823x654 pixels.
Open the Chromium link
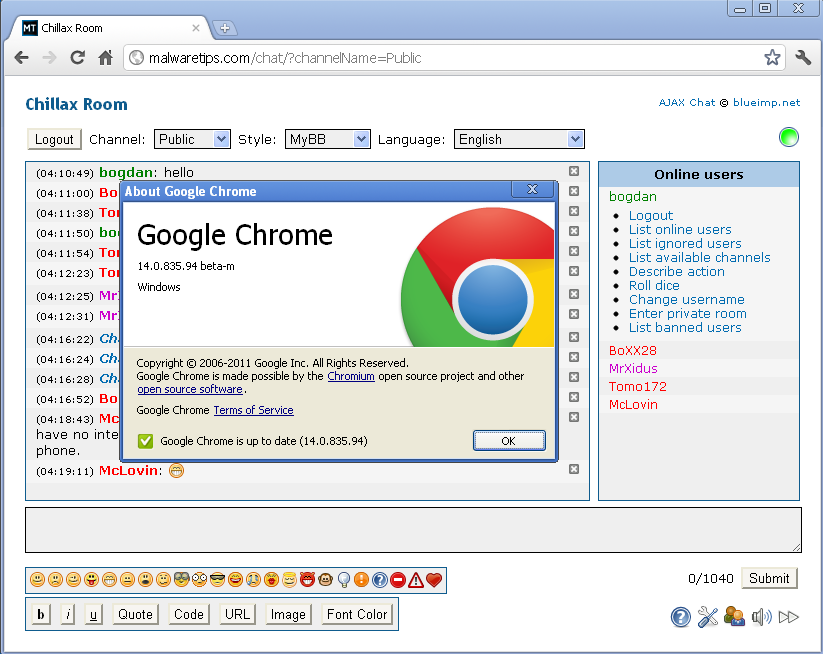click(x=351, y=376)
